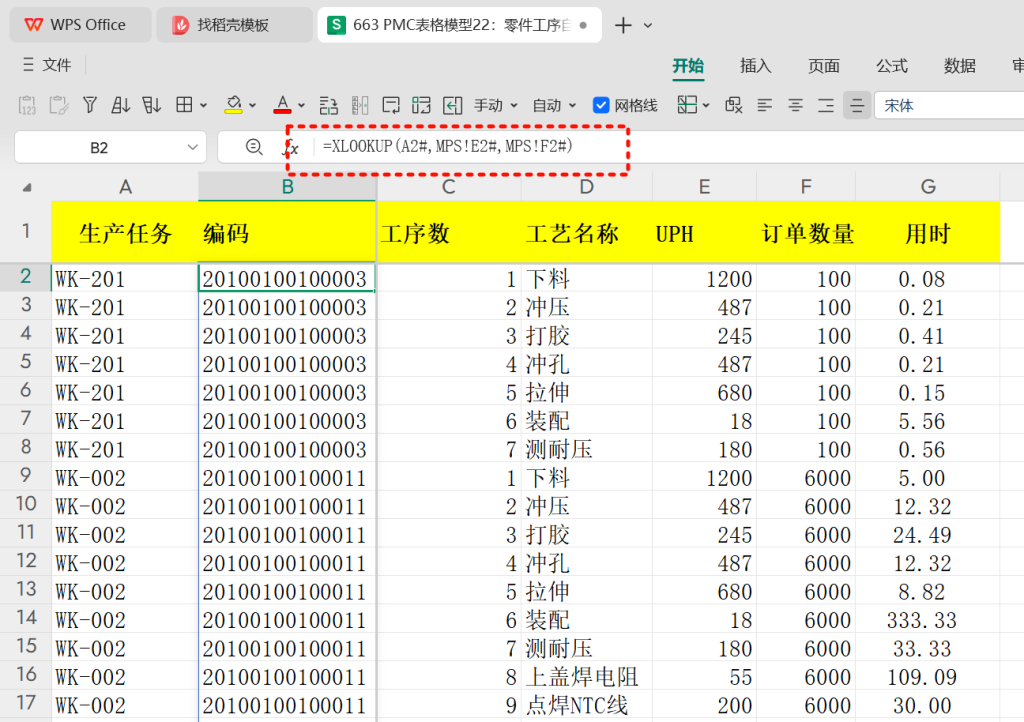Expand the borders dropdown arrow
This screenshot has height=722, width=1024.
tap(204, 105)
